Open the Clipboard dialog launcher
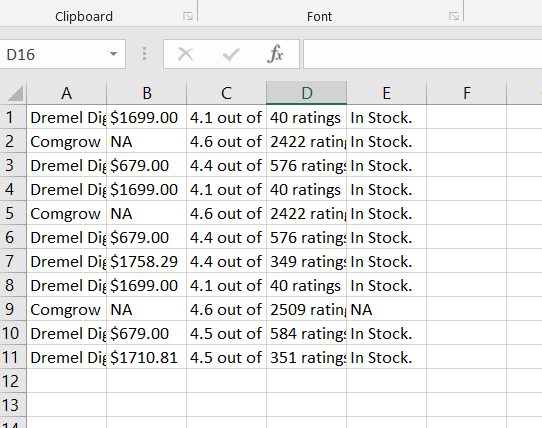 point(188,16)
